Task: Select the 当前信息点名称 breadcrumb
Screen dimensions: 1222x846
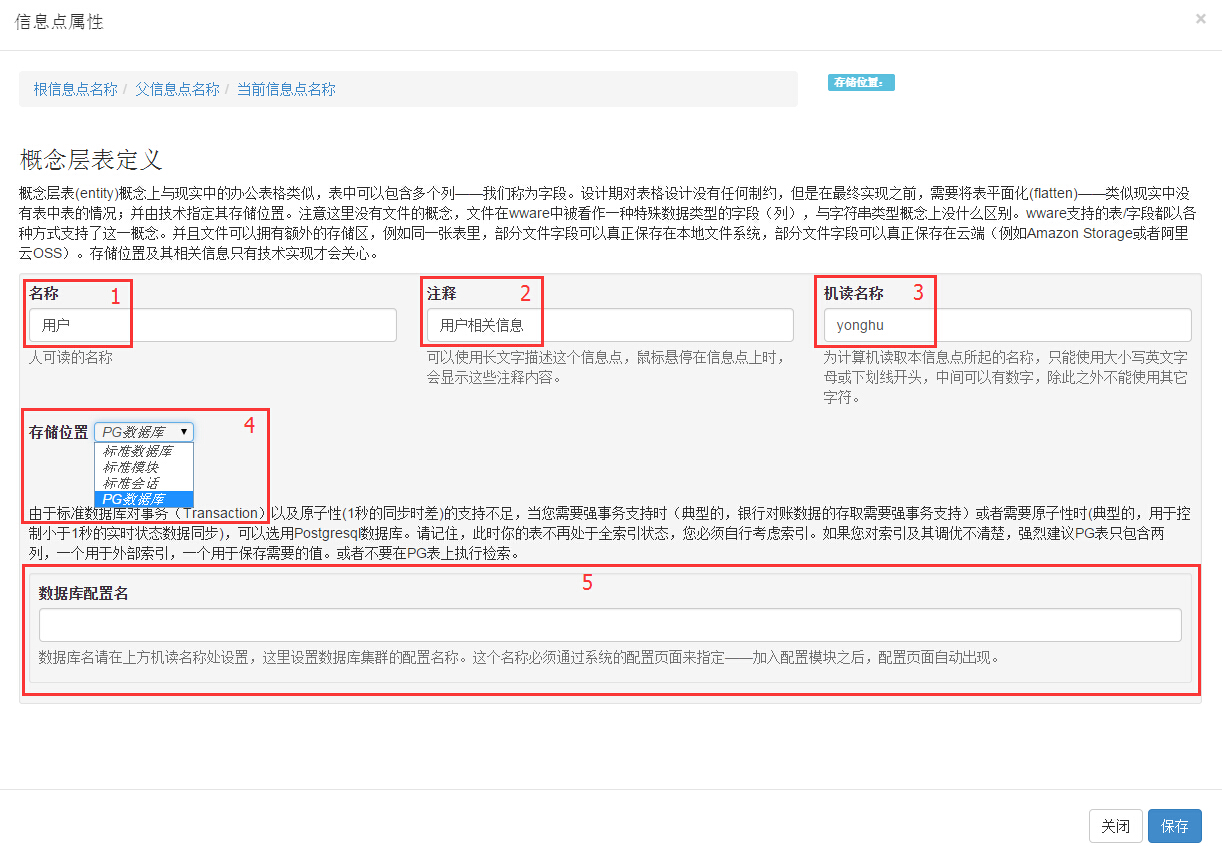Action: (286, 89)
